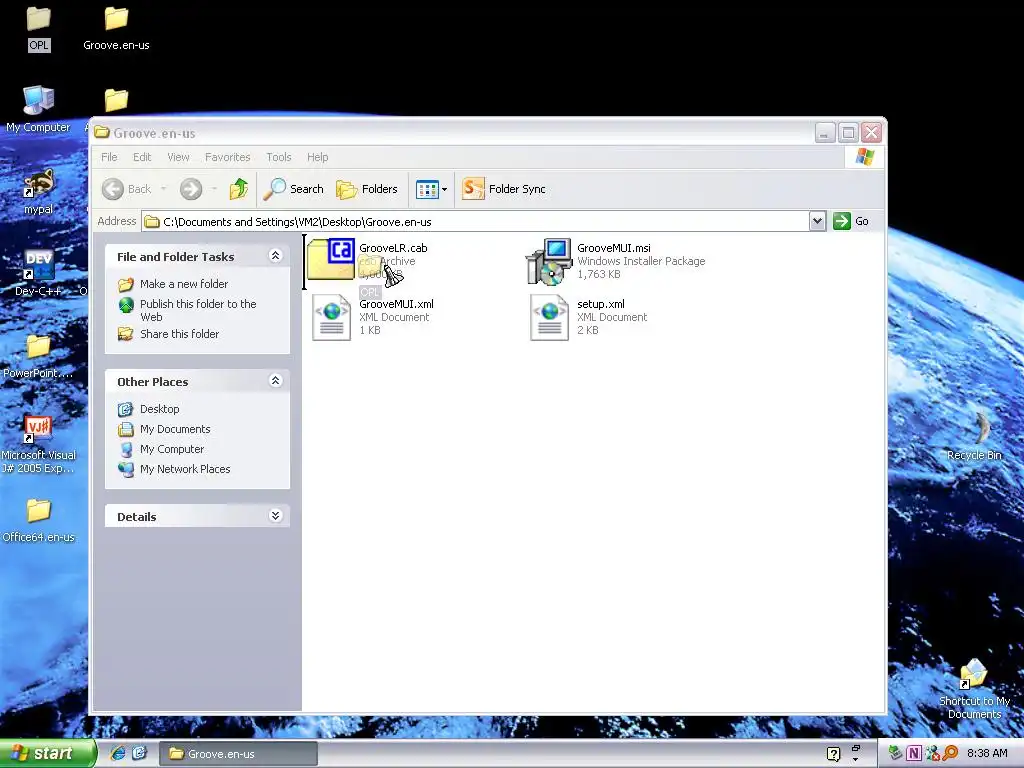The width and height of the screenshot is (1024, 768).
Task: Click the taskbar clock
Action: [x=987, y=754]
